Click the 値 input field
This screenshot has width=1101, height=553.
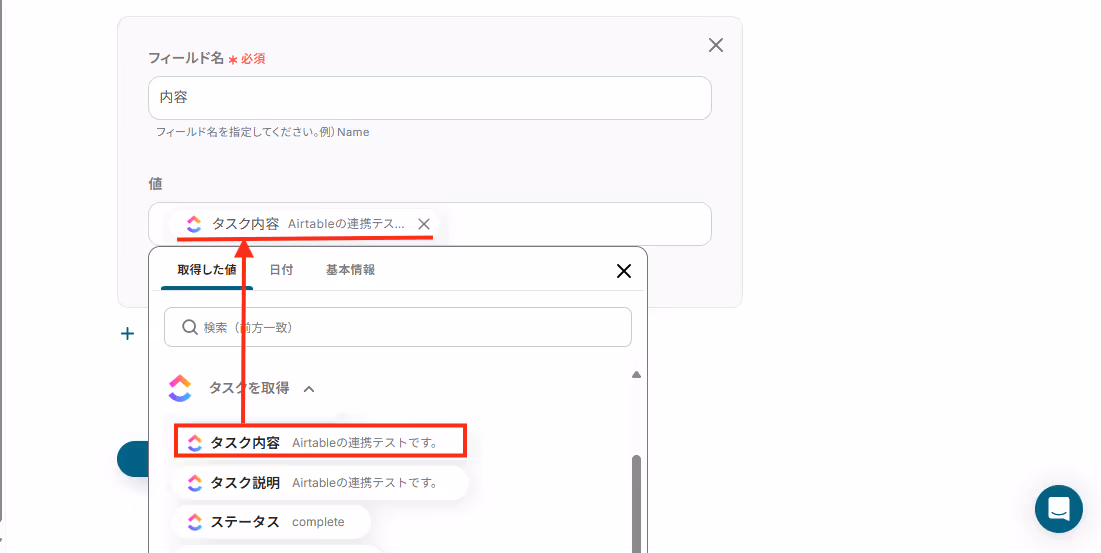430,224
